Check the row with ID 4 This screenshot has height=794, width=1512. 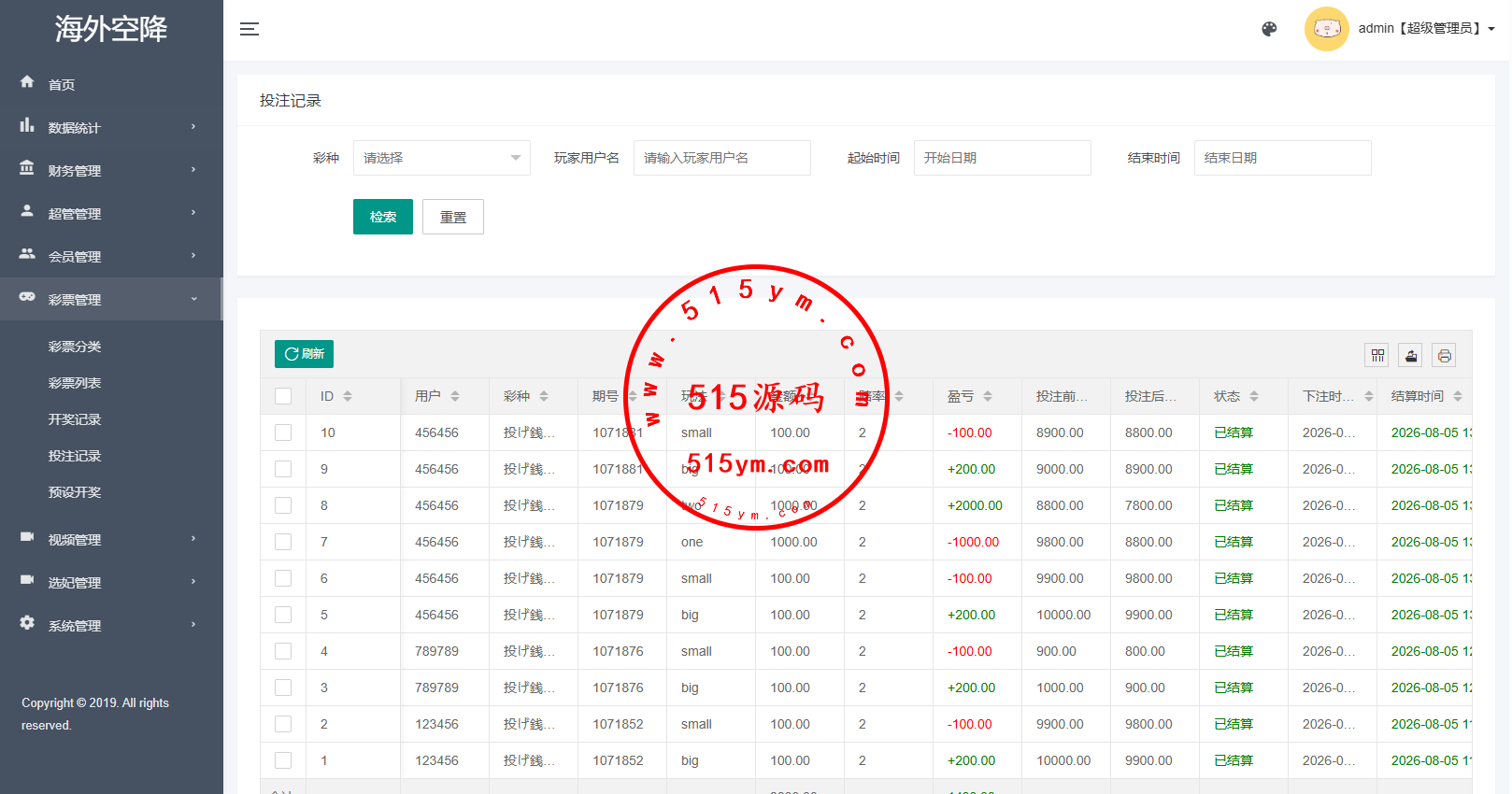coord(283,651)
